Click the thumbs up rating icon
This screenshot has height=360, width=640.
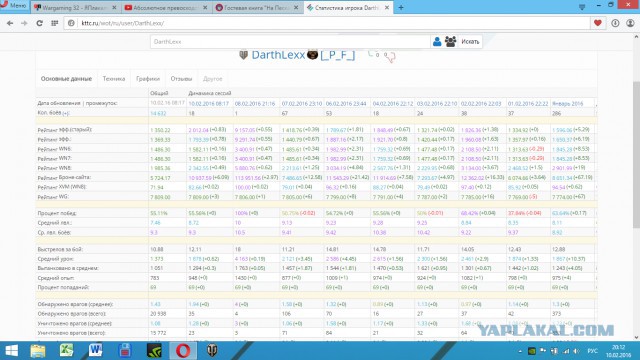(371, 53)
